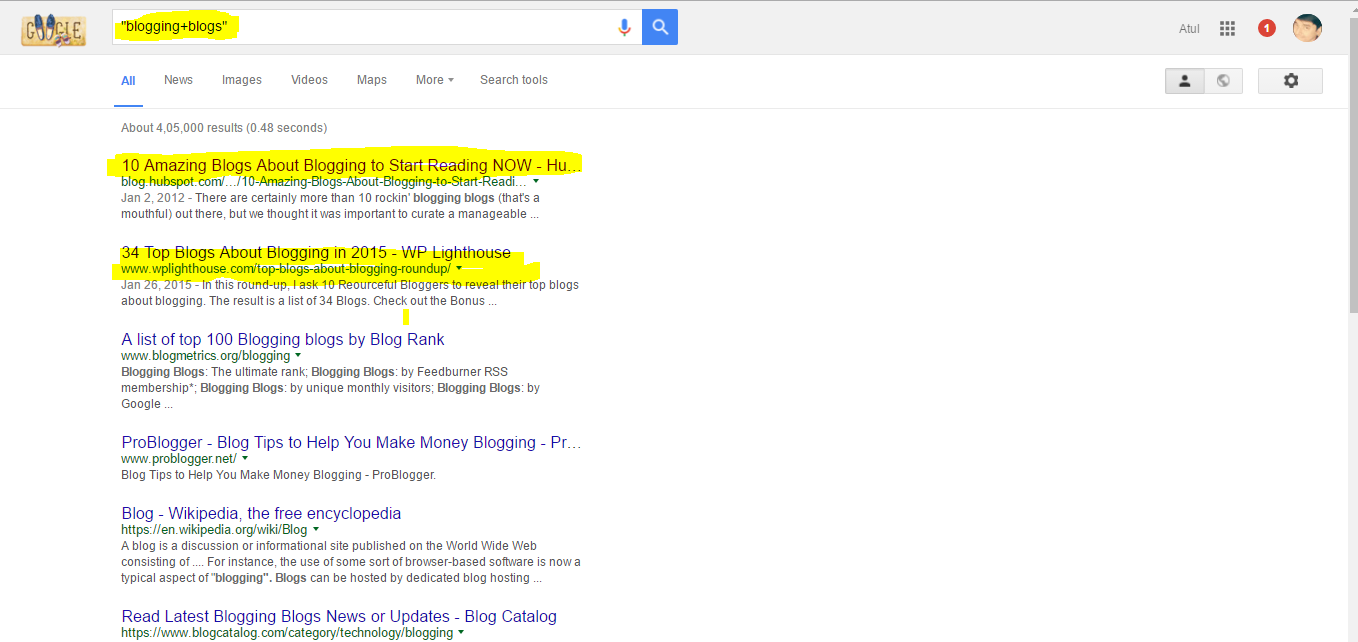Show private results with person icon

click(x=1184, y=81)
